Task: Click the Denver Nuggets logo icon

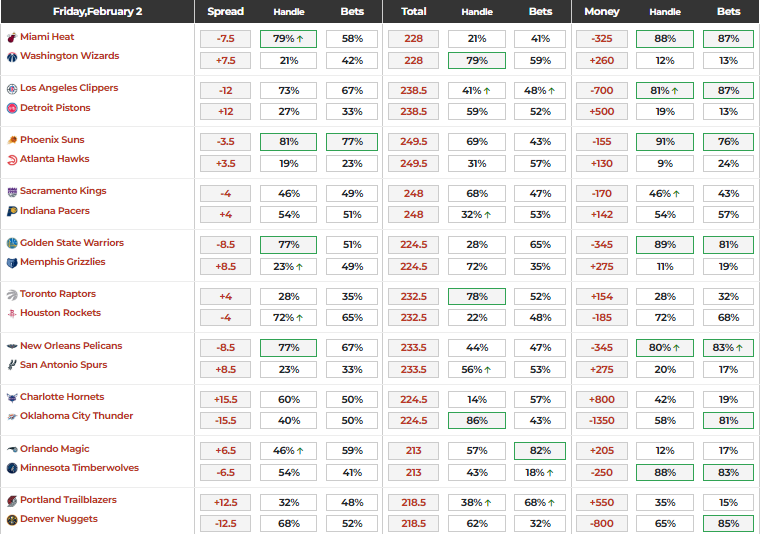Action: (x=12, y=520)
